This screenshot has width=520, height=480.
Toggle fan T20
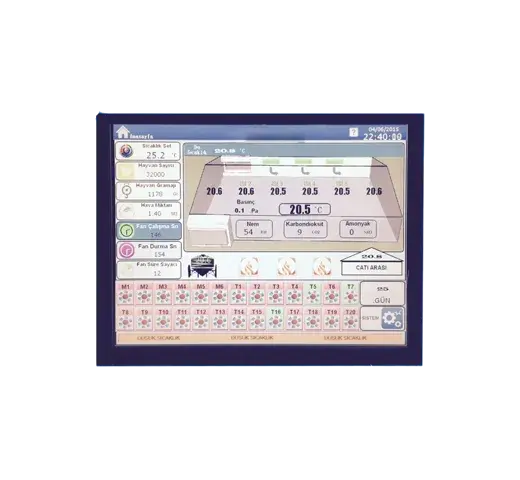[350, 319]
